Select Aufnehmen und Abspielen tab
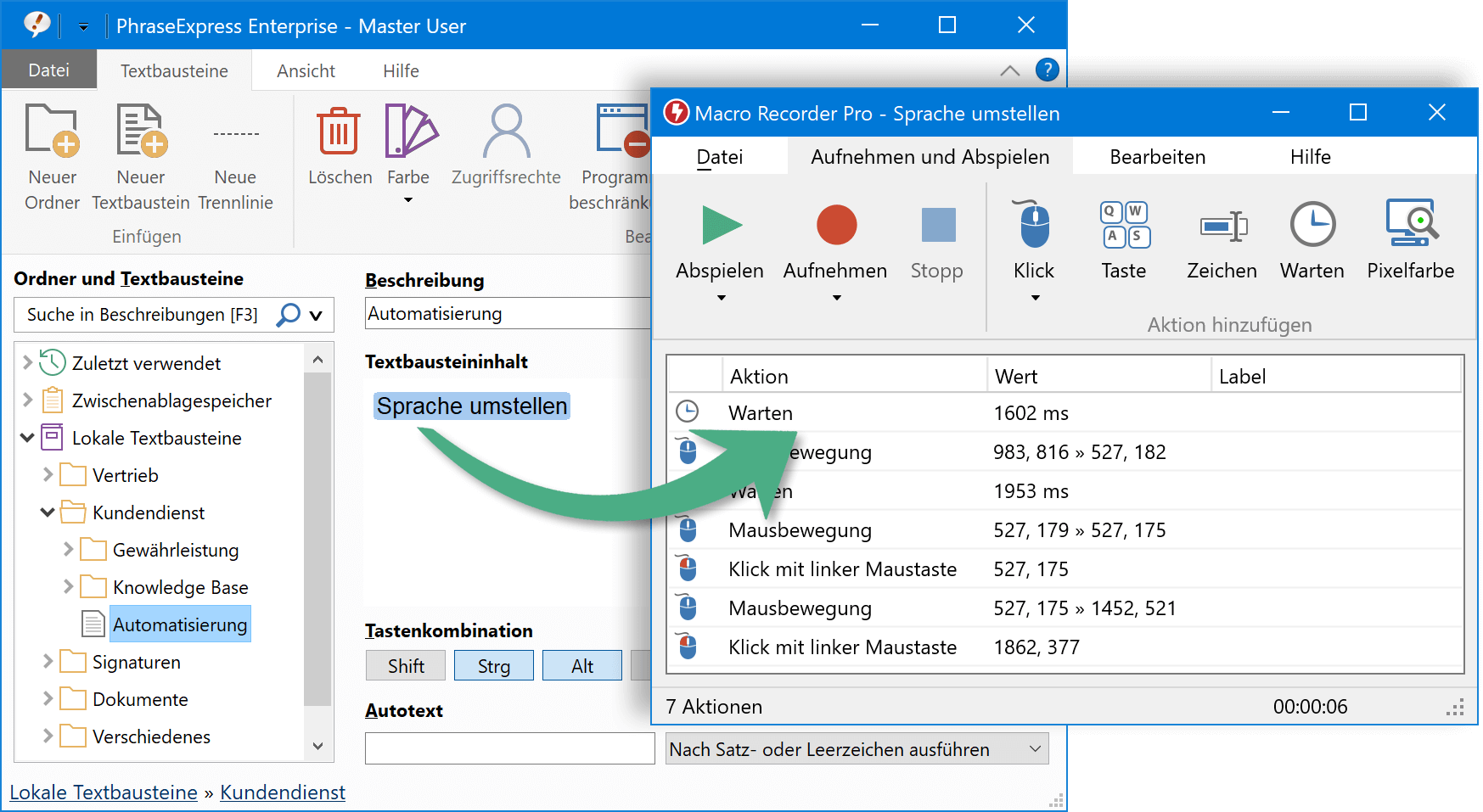1483x812 pixels. [x=930, y=157]
